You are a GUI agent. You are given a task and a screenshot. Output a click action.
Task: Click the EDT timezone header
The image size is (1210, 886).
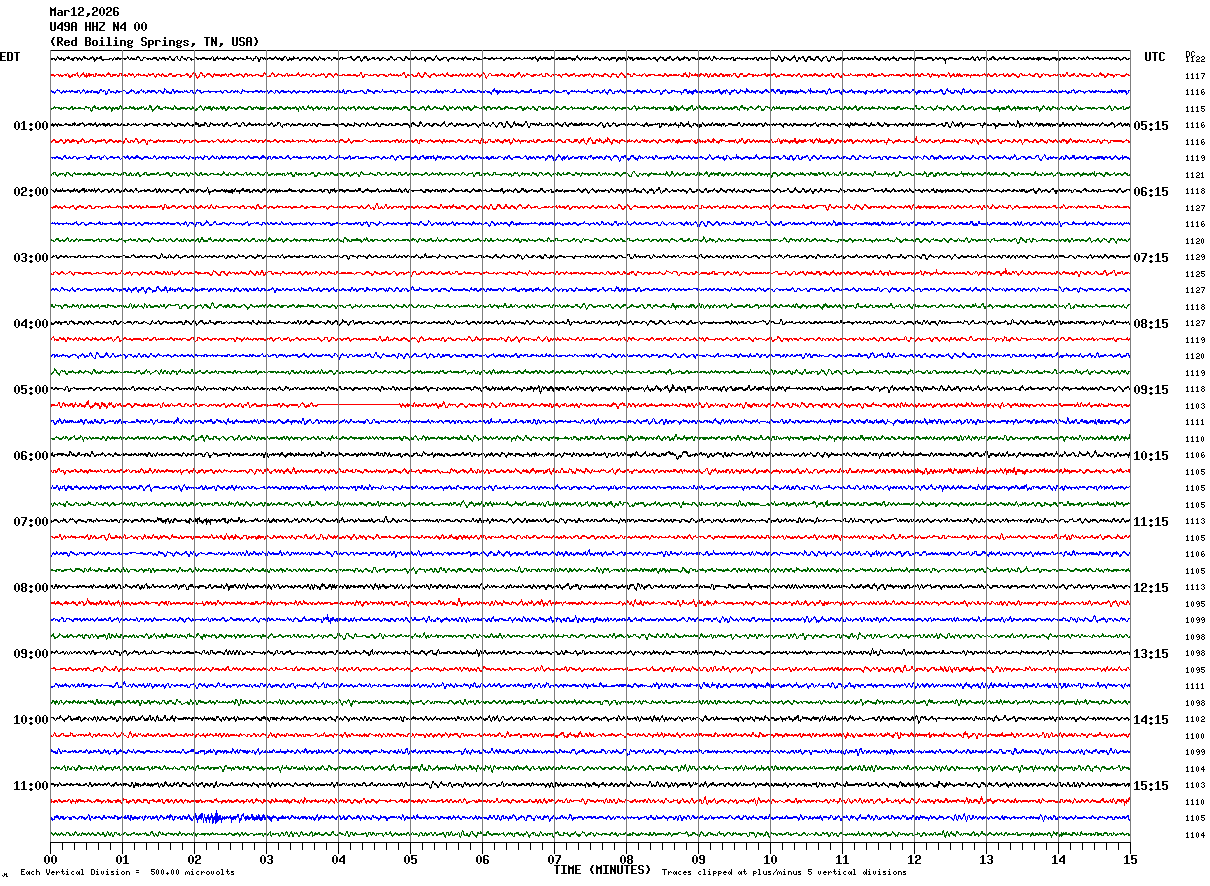click(10, 57)
